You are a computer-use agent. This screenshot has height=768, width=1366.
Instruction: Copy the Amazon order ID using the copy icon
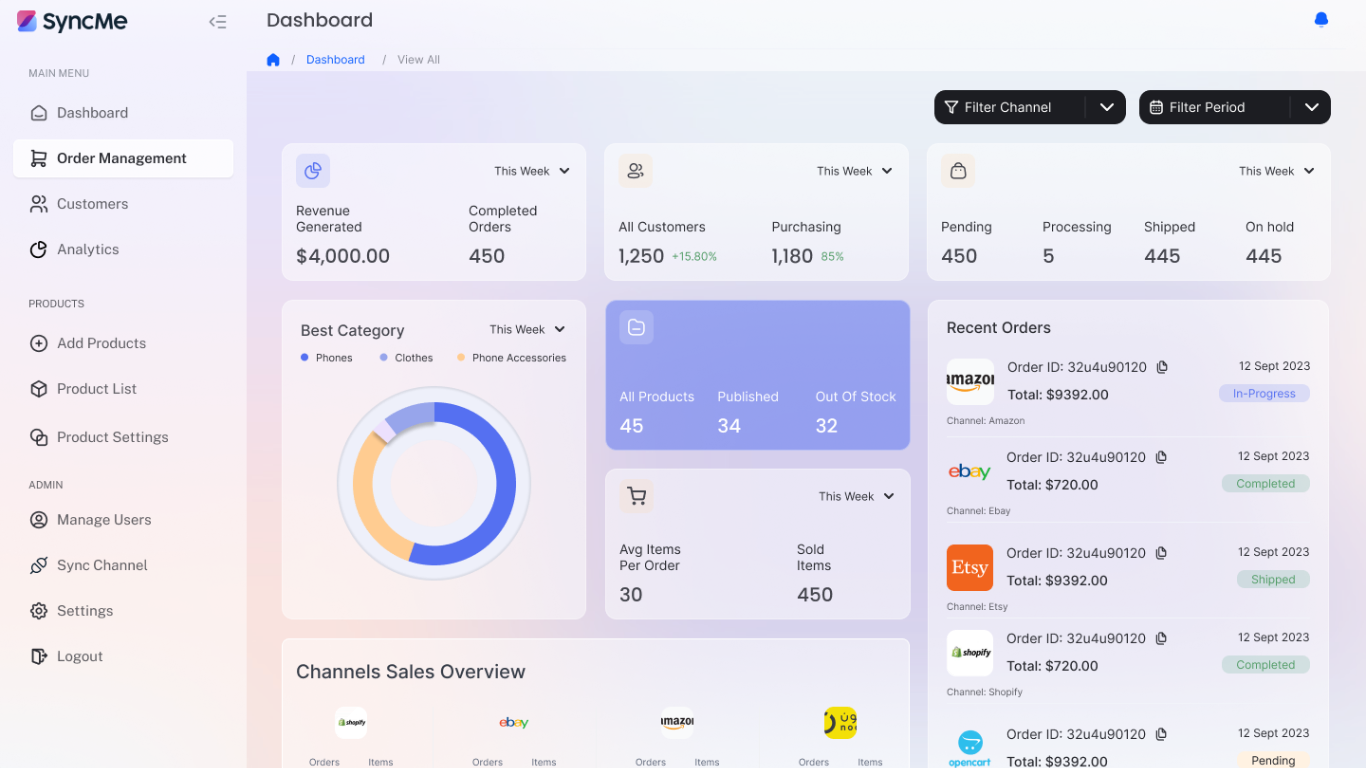click(1162, 367)
